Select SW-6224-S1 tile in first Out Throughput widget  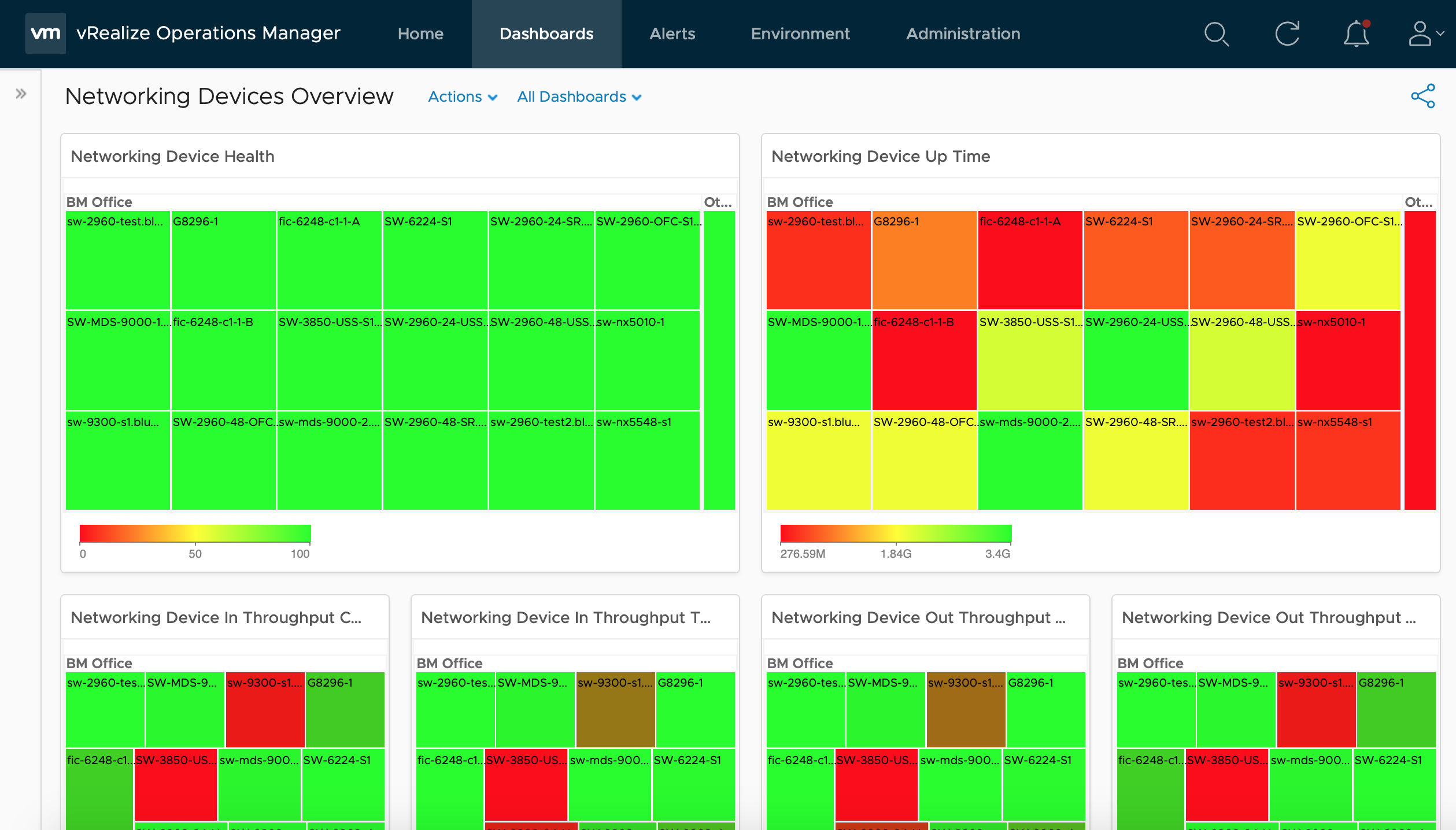point(1044,785)
